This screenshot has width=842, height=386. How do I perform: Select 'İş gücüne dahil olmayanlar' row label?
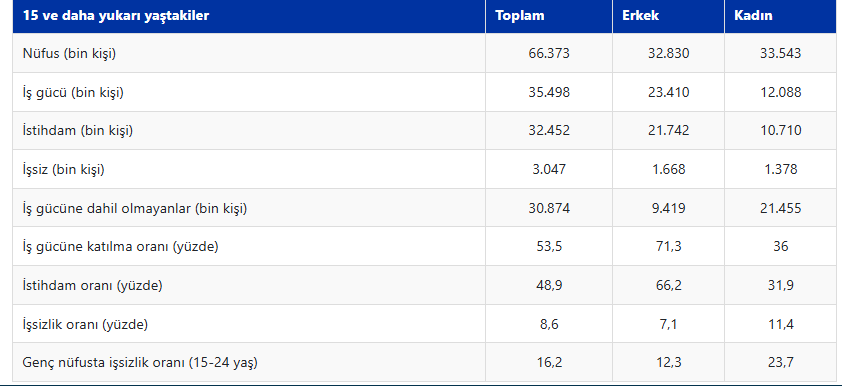coord(135,208)
